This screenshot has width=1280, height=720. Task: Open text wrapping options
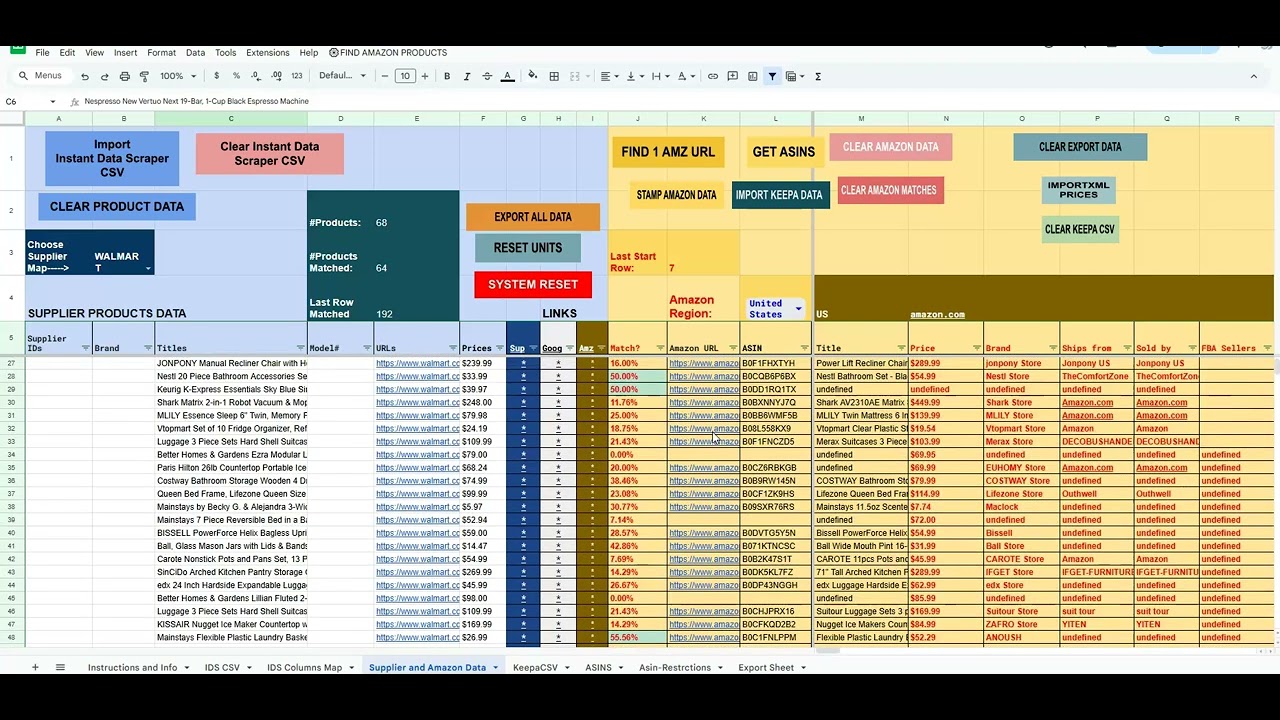[659, 76]
